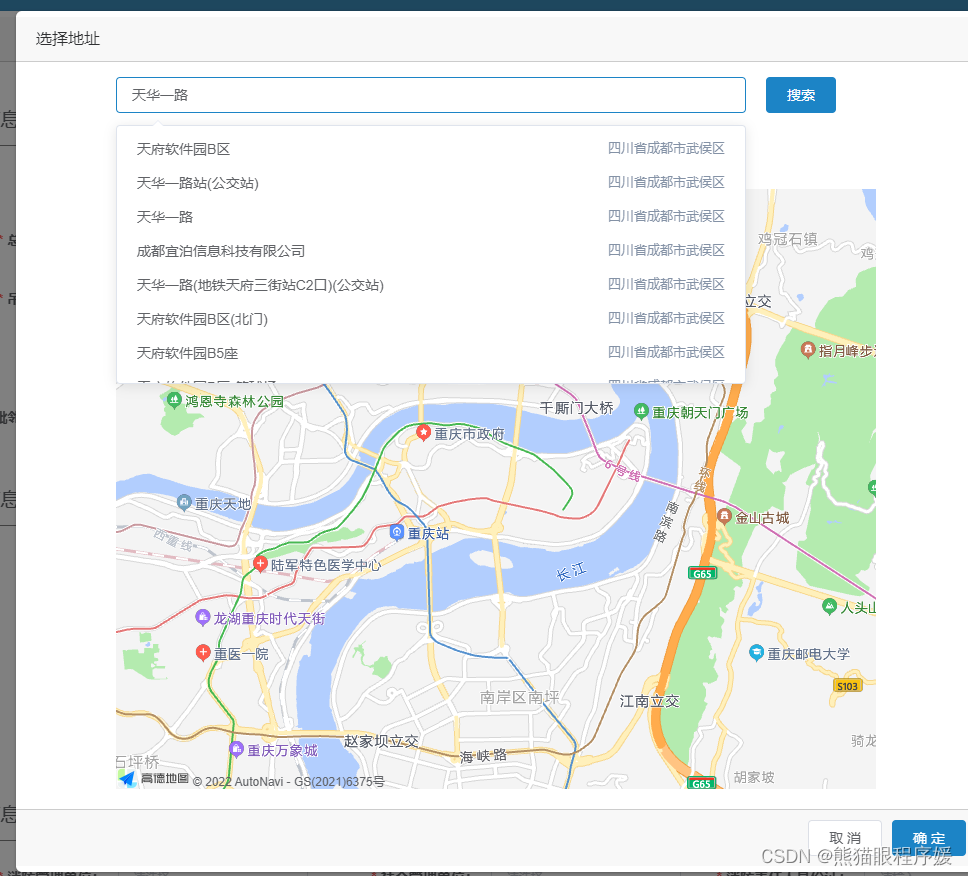Click the 人头山 mountain marker icon
968x876 pixels.
(x=830, y=606)
